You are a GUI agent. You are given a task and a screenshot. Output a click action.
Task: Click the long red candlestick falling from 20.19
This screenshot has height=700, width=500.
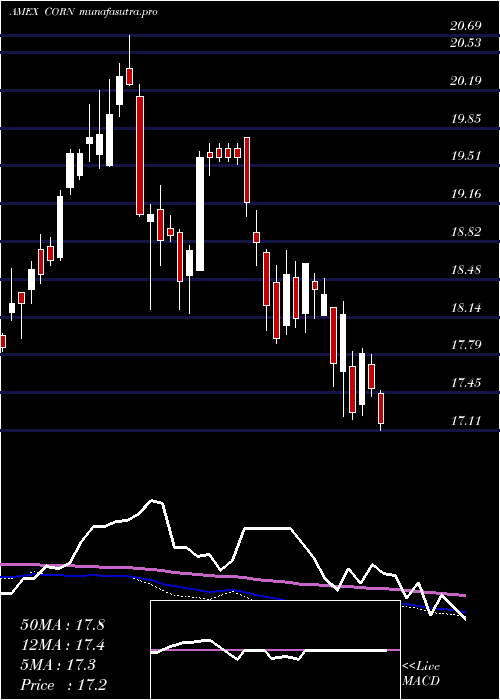click(140, 156)
